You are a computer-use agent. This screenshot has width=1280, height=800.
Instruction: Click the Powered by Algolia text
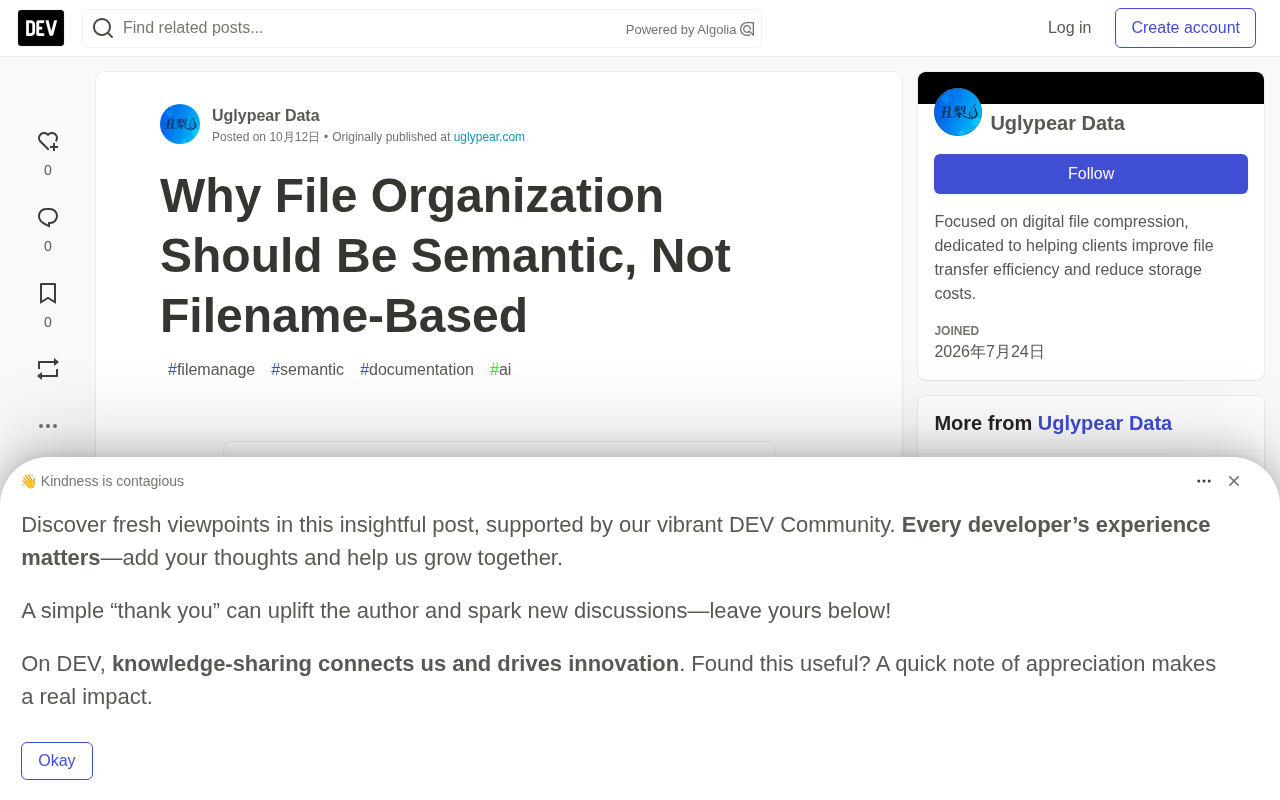coord(681,29)
